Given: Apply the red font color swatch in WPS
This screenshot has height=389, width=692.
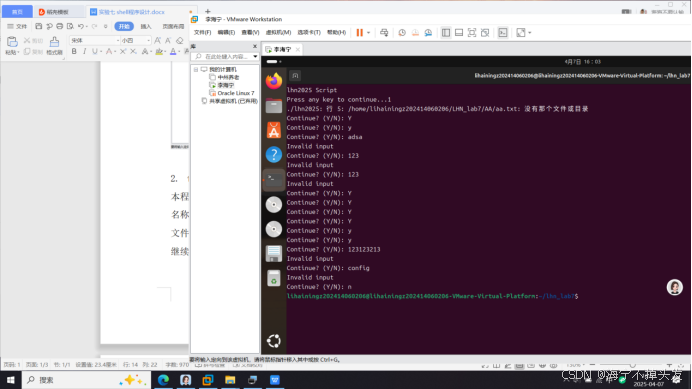Looking at the screenshot, I should pos(109,52).
